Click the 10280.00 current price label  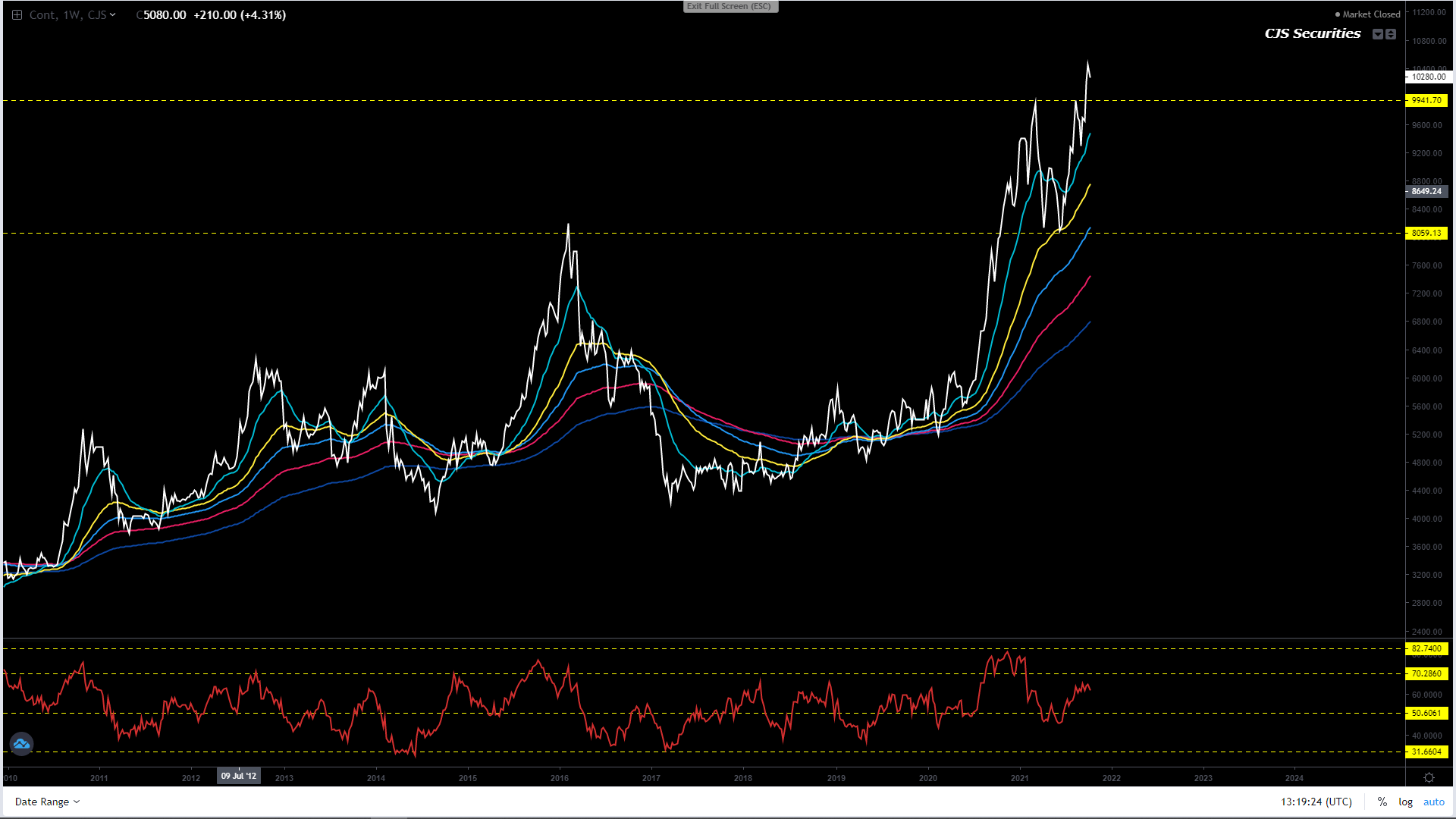1428,77
